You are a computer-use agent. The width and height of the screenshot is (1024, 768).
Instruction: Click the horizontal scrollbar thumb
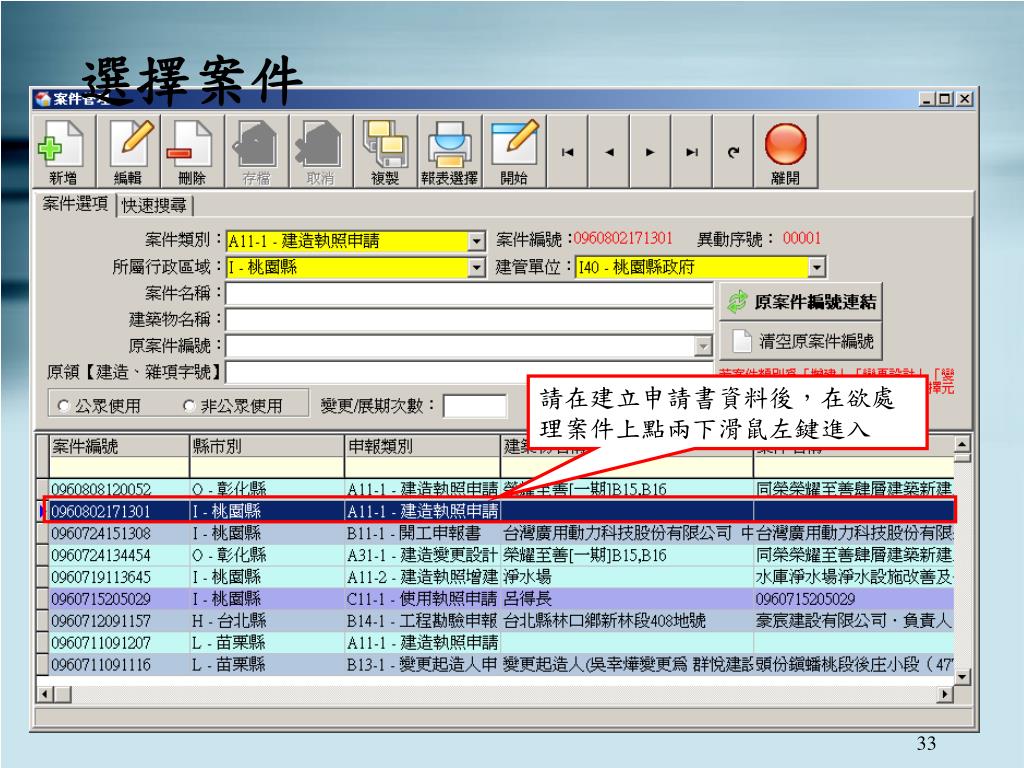[x=63, y=694]
